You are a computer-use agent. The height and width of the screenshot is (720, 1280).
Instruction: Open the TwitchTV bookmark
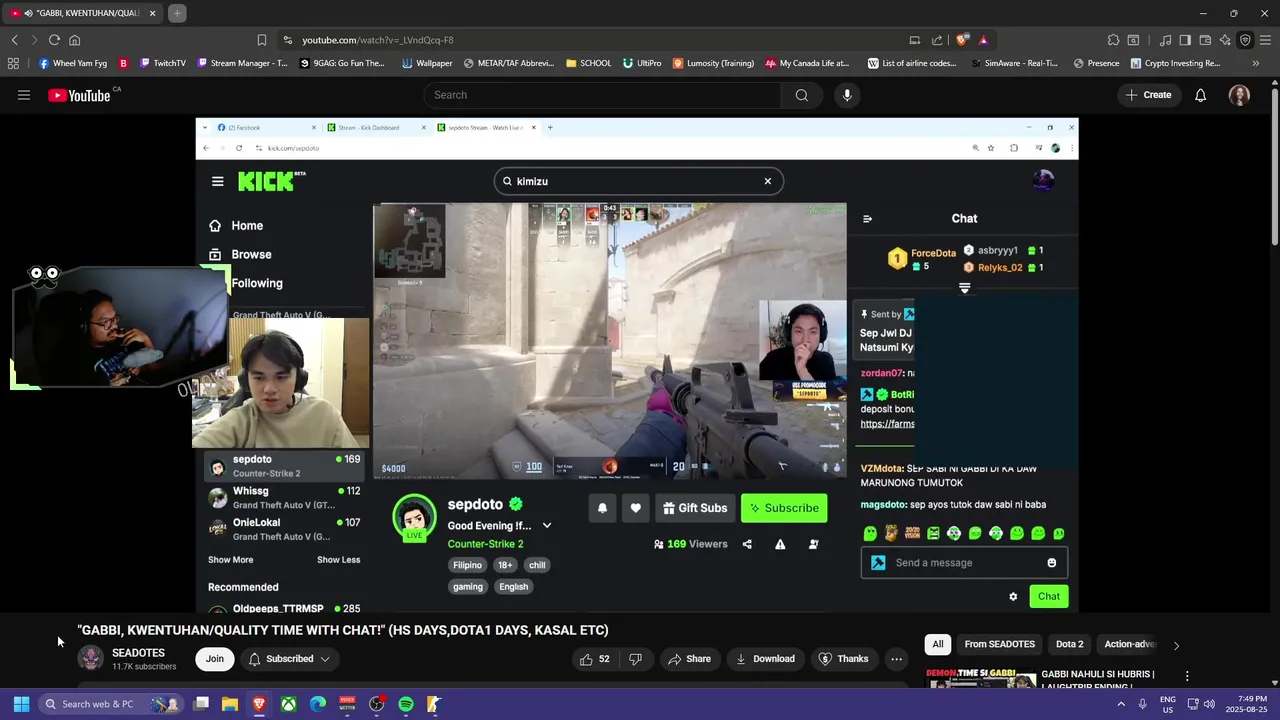(x=162, y=63)
